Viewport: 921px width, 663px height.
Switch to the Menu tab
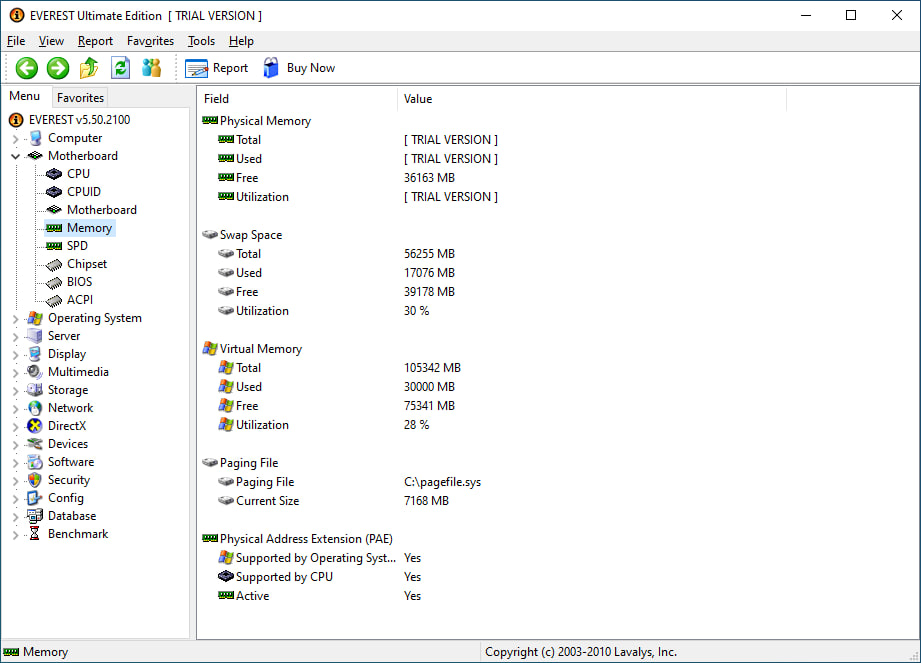(25, 96)
